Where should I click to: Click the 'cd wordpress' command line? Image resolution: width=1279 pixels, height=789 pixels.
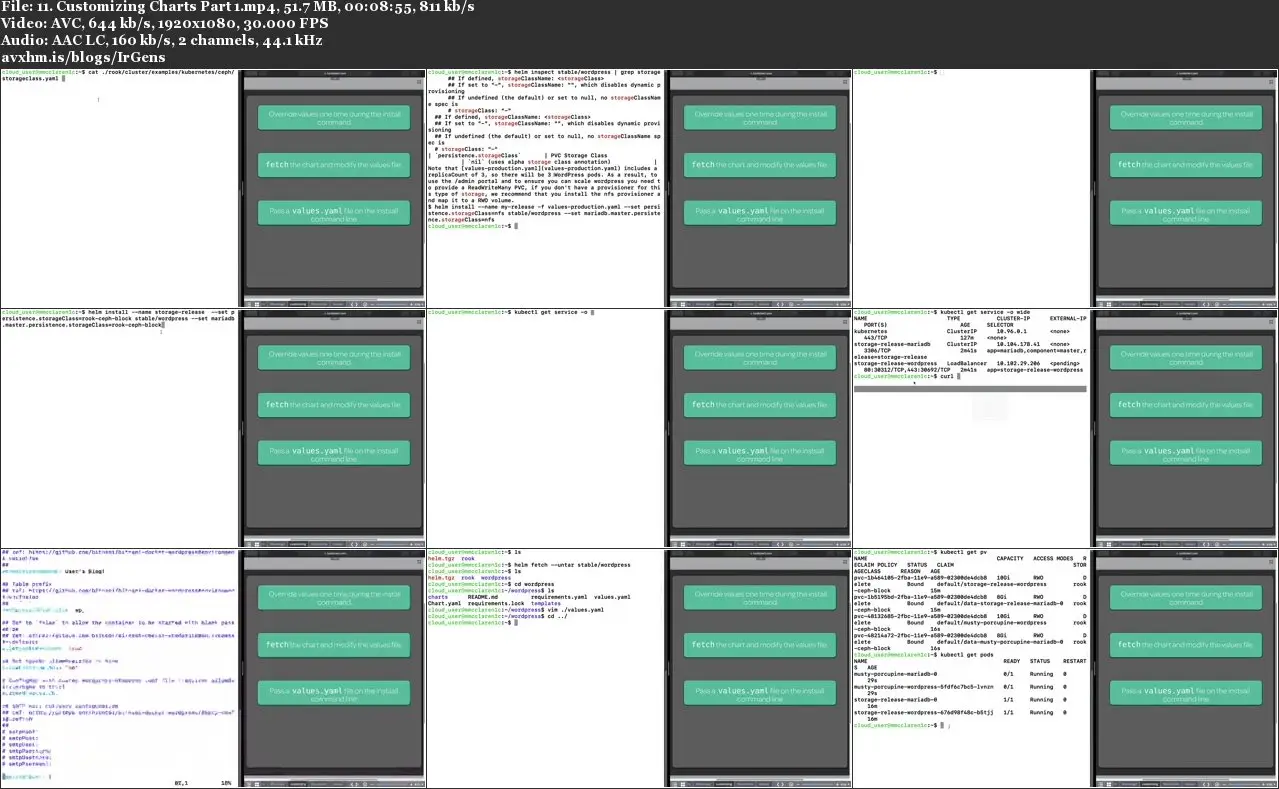(x=532, y=584)
